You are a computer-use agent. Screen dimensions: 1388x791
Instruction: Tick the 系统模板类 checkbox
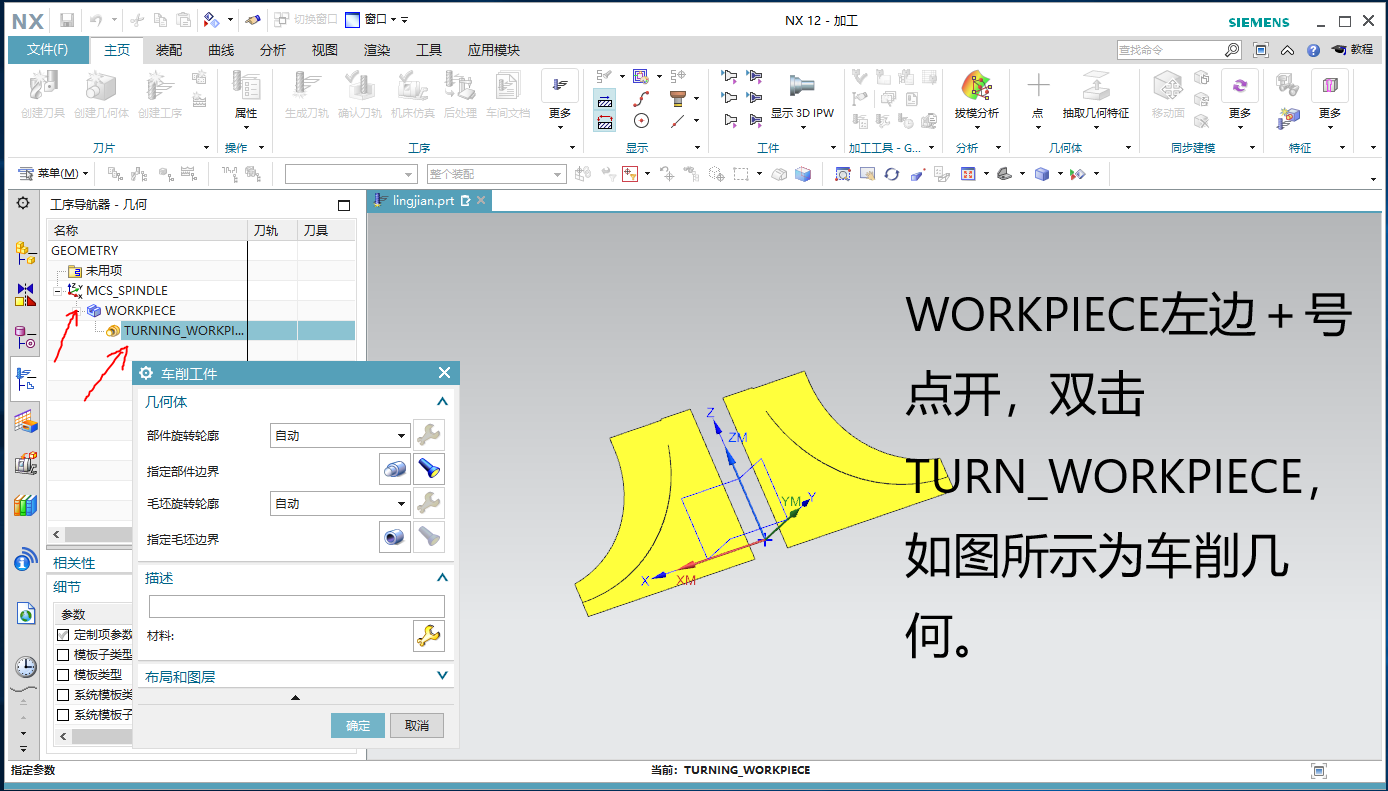[x=63, y=695]
